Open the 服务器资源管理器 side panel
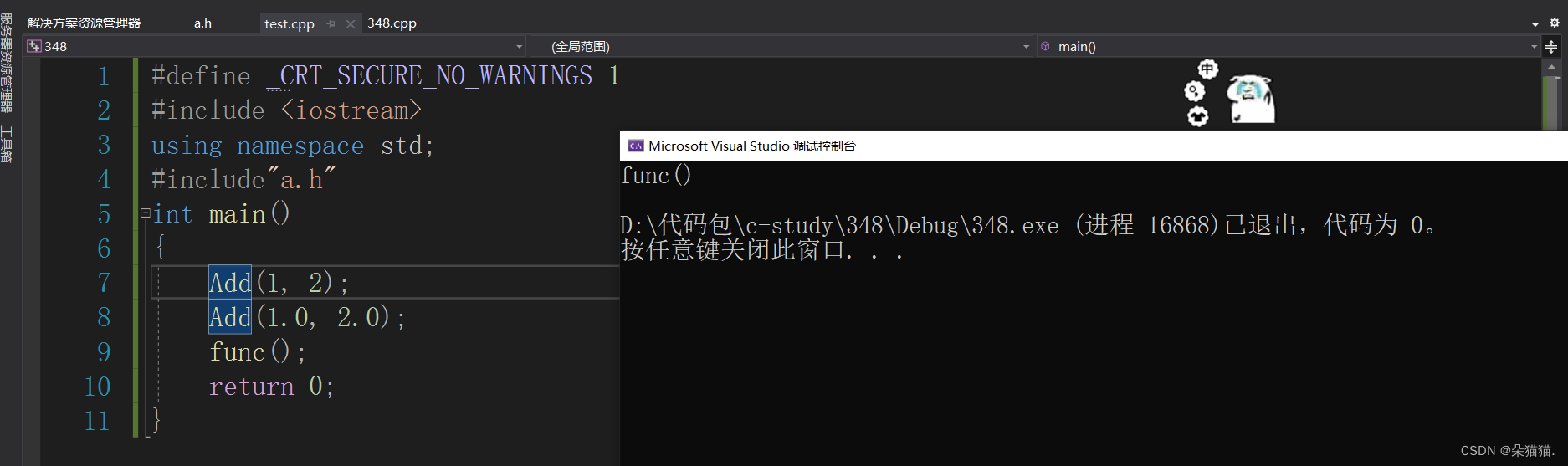 click(7, 63)
